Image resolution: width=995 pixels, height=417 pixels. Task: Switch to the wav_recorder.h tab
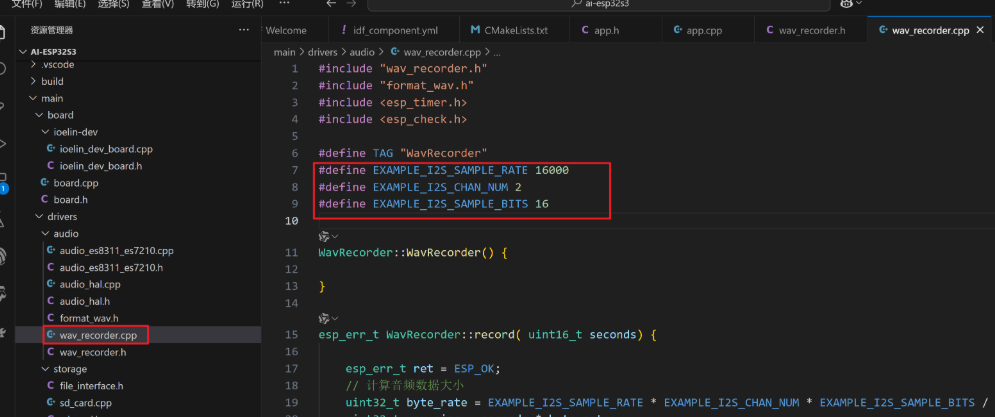[812, 30]
